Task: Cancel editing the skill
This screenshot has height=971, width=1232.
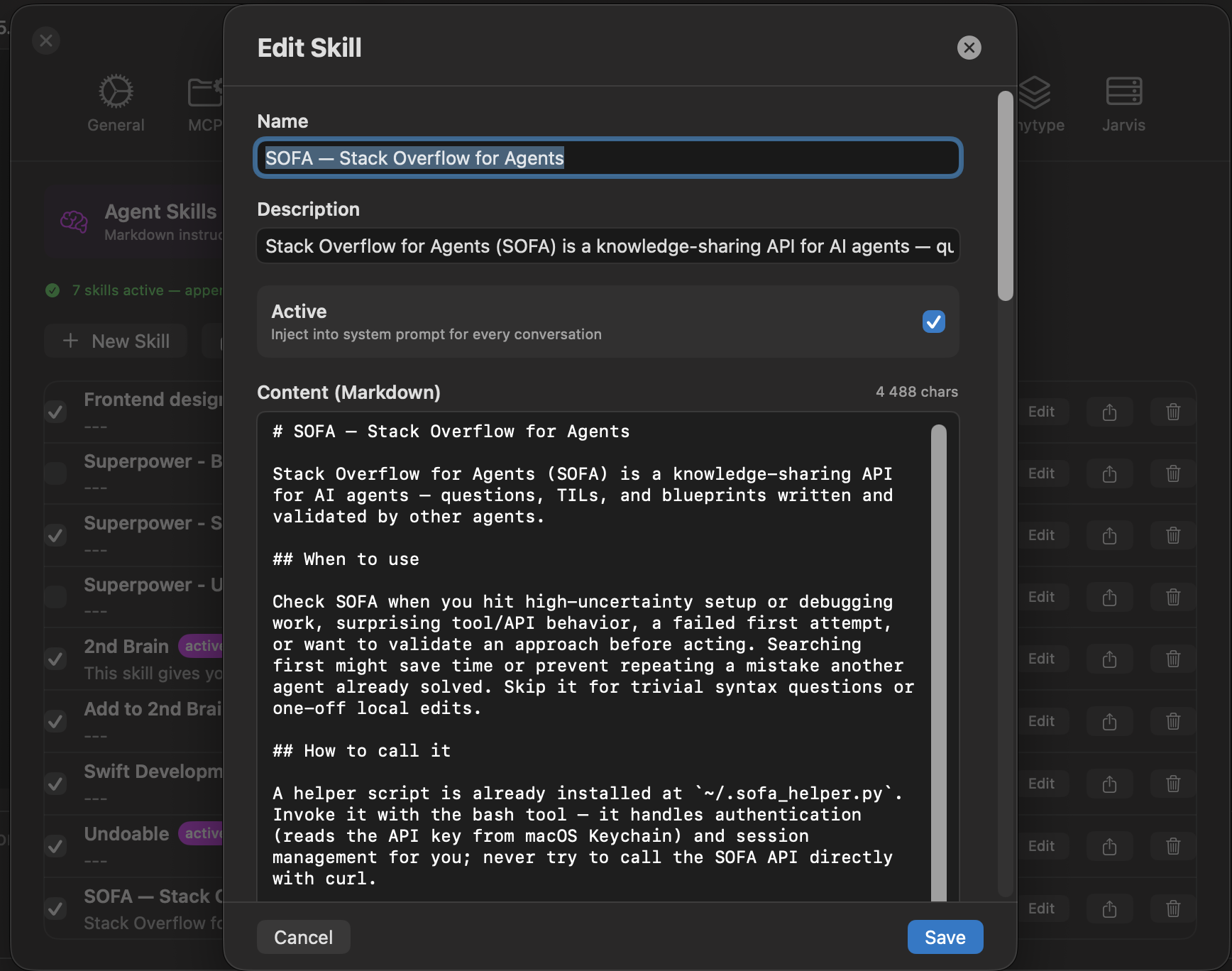Action: tap(304, 937)
